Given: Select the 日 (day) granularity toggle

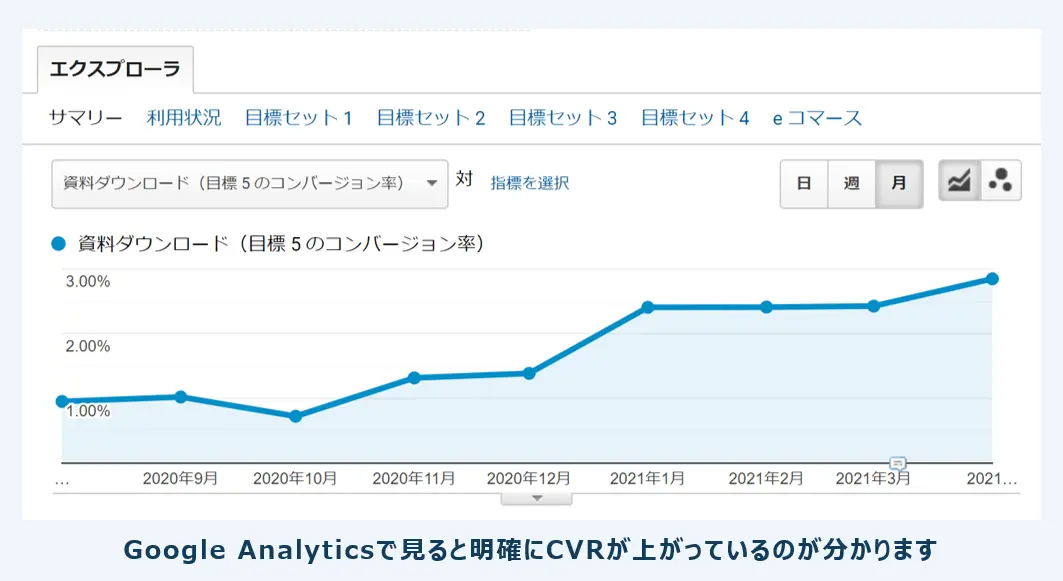Looking at the screenshot, I should [x=803, y=183].
